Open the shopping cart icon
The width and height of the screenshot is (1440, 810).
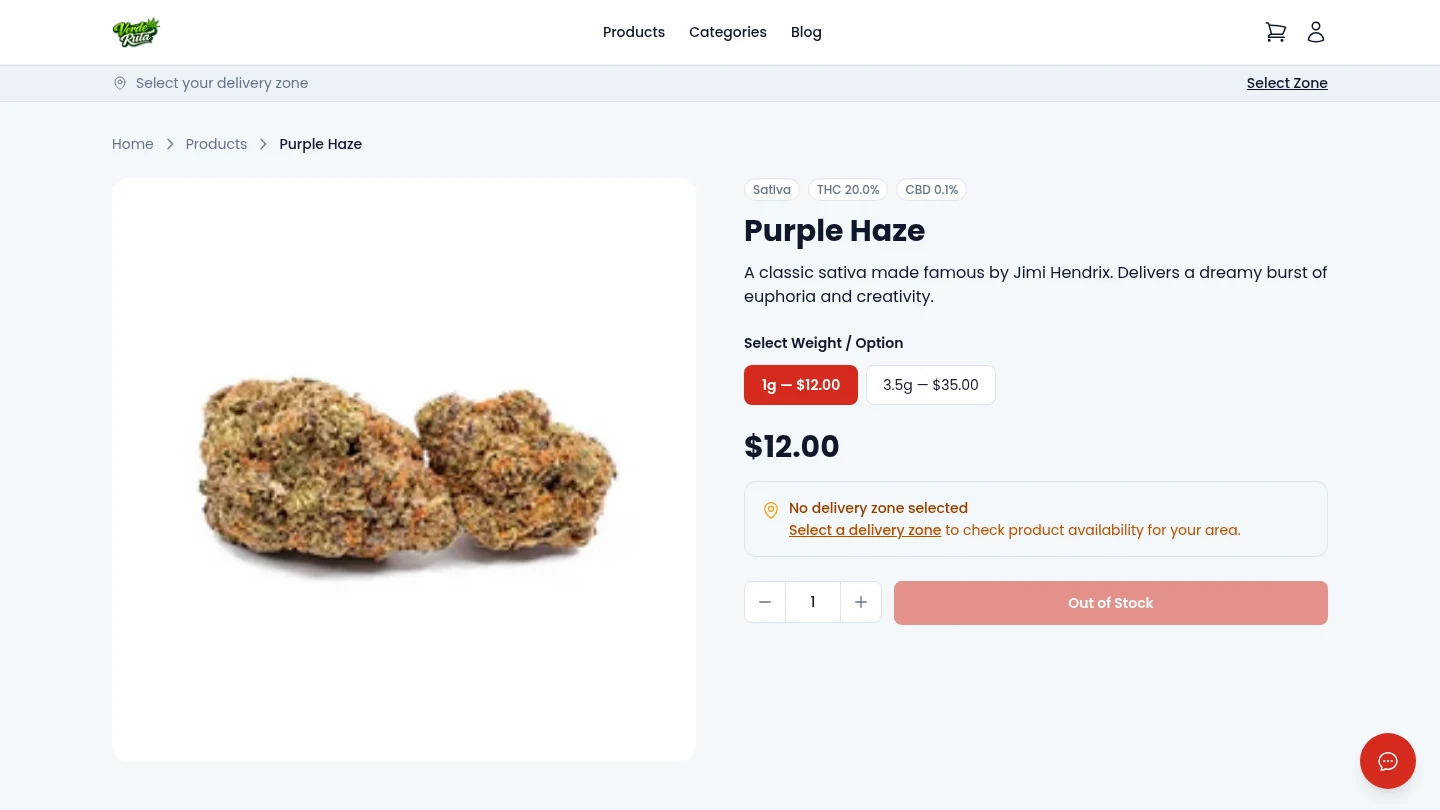1275,32
